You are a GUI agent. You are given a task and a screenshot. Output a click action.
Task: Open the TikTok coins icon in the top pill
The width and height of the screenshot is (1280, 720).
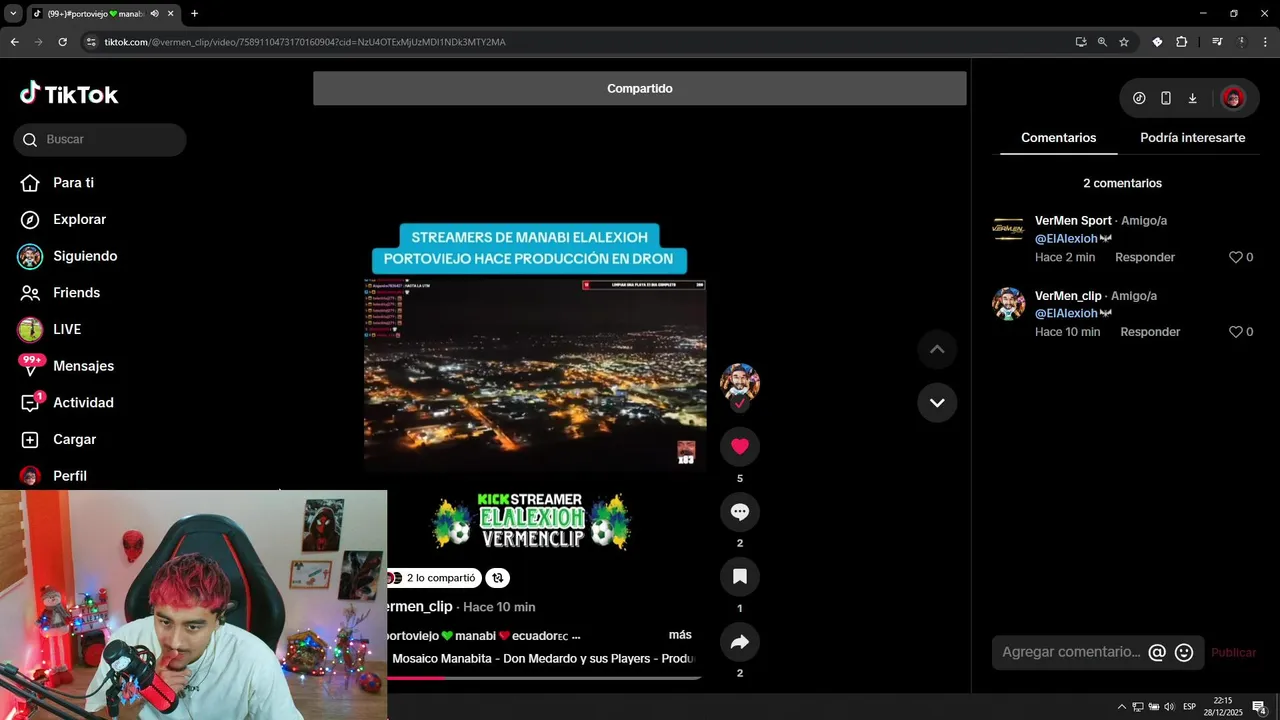click(x=1139, y=98)
